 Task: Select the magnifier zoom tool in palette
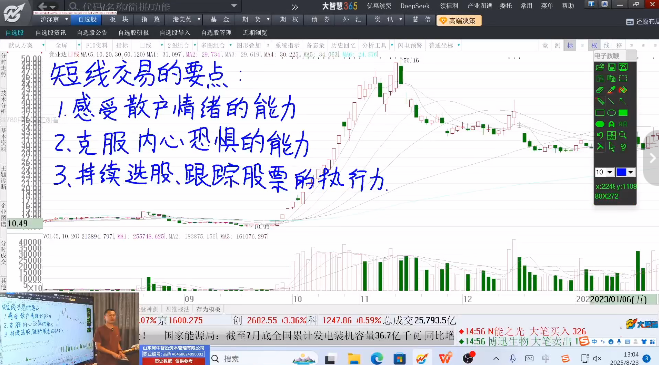tap(623, 135)
